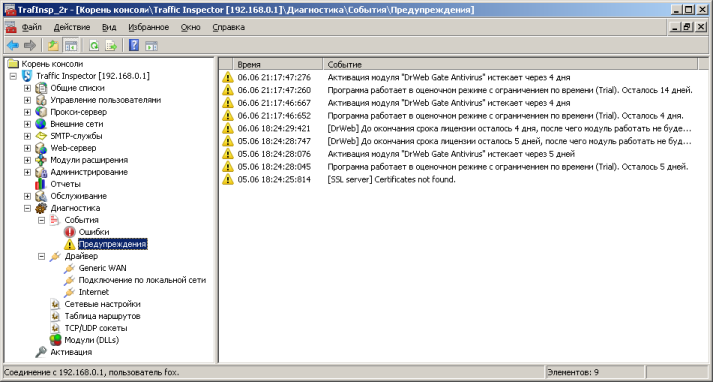Select Подключение по локальной сети item
The width and height of the screenshot is (713, 382).
click(x=142, y=280)
